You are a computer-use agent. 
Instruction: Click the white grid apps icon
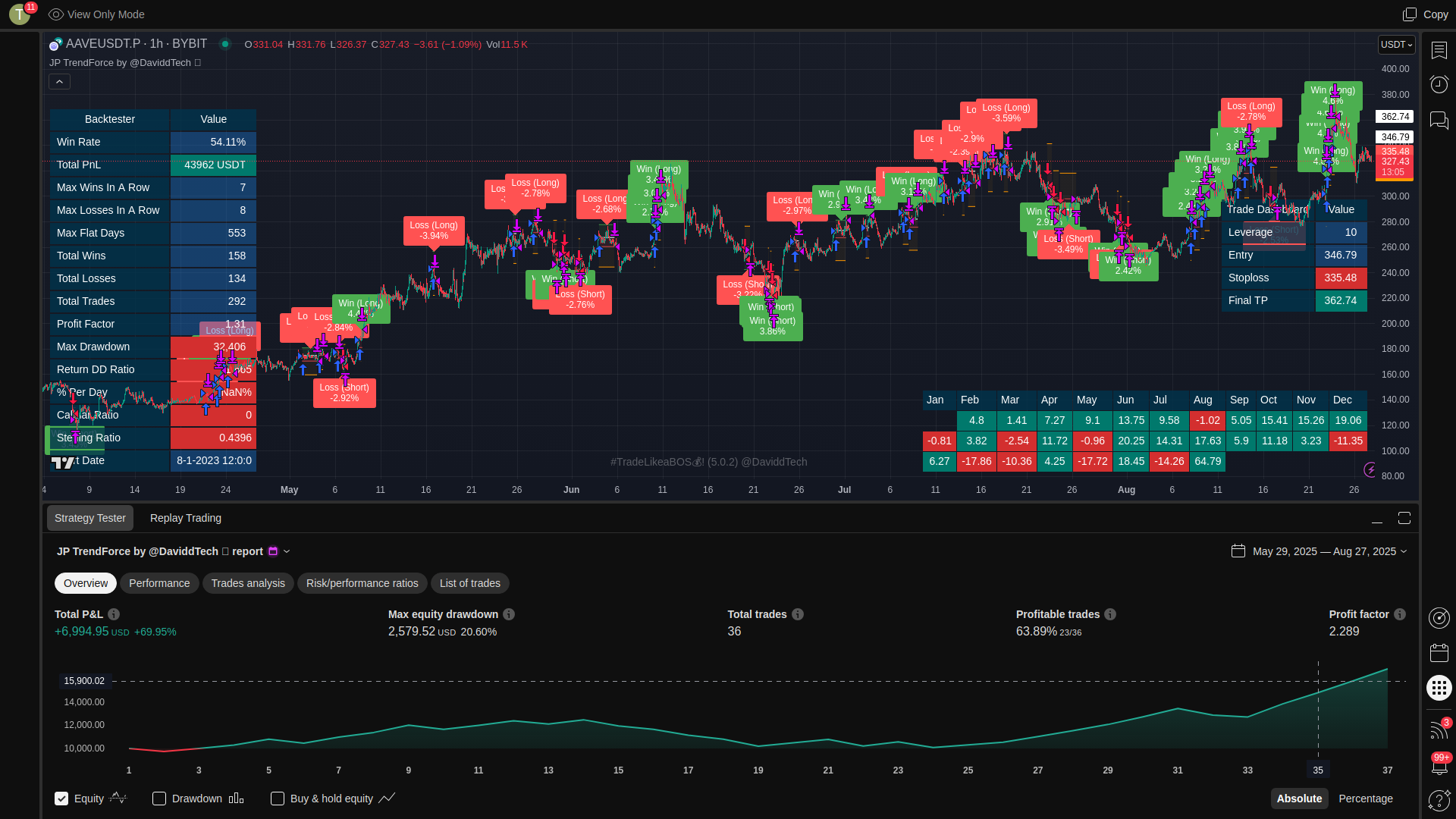point(1439,688)
